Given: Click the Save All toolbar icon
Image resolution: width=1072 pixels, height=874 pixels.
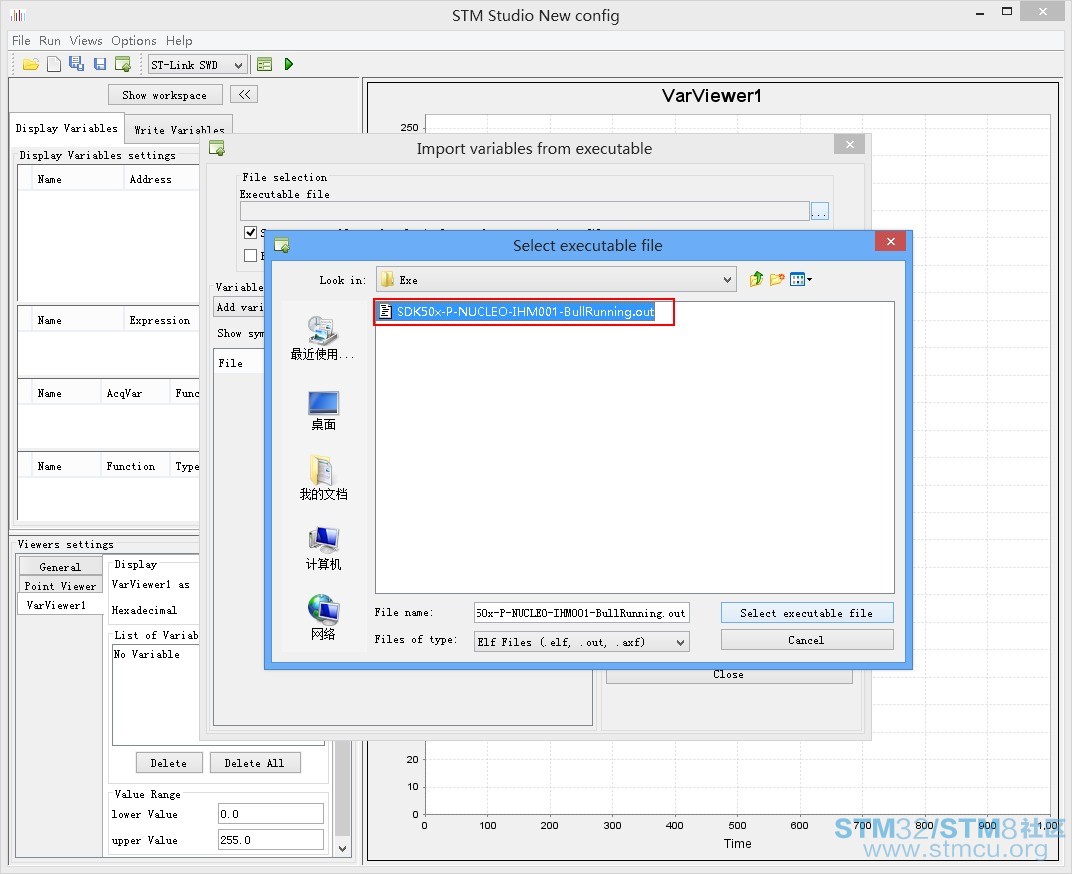Looking at the screenshot, I should 77,64.
